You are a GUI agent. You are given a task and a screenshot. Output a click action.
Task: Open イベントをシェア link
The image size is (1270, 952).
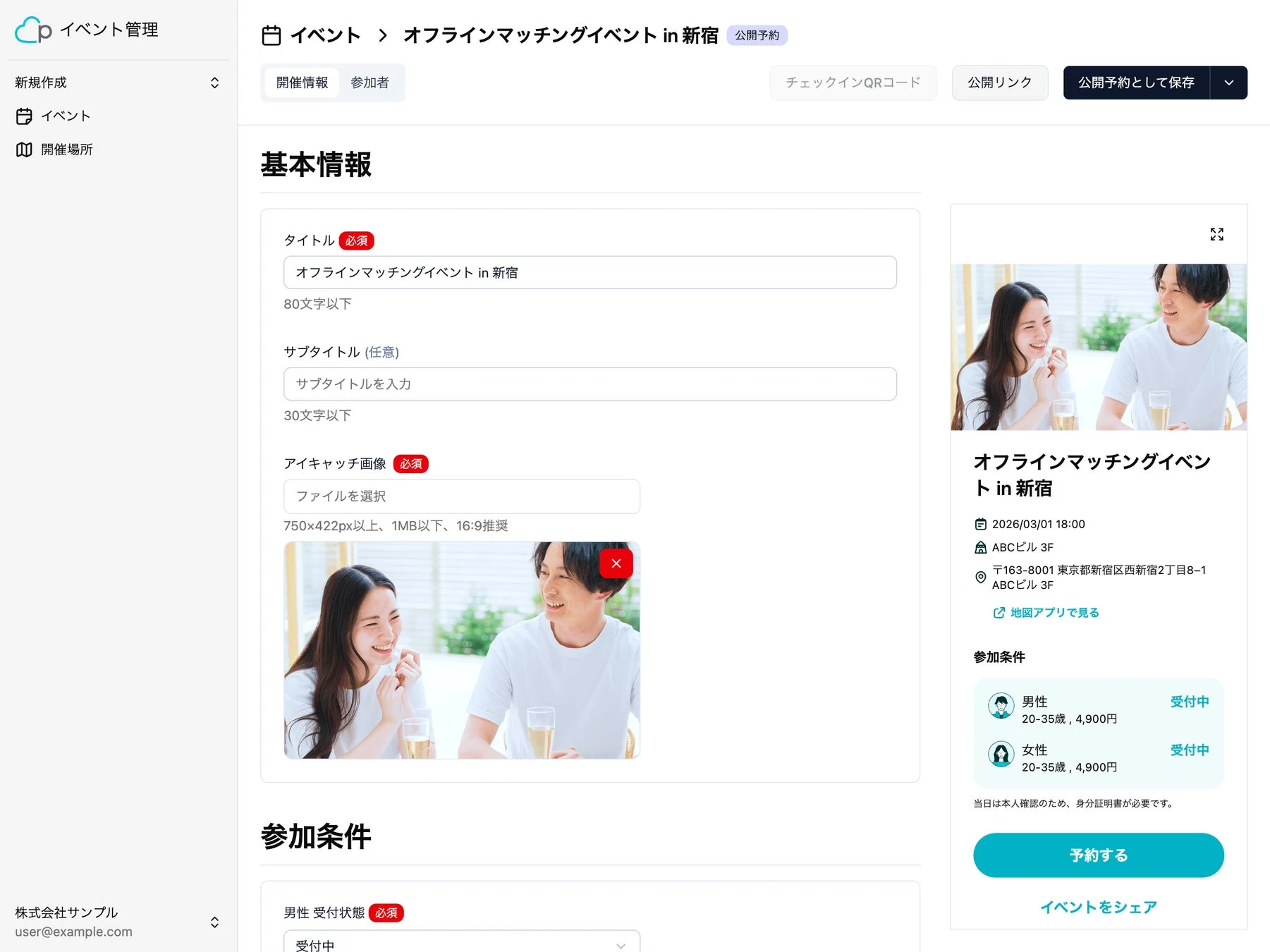tap(1098, 907)
